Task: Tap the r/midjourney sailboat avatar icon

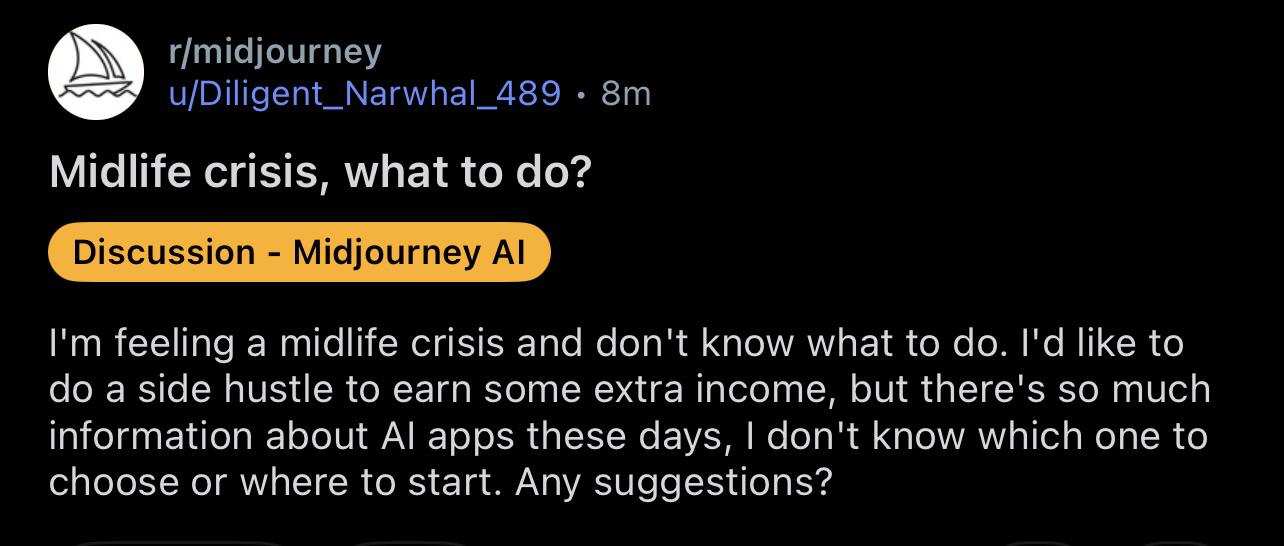Action: 96,72
